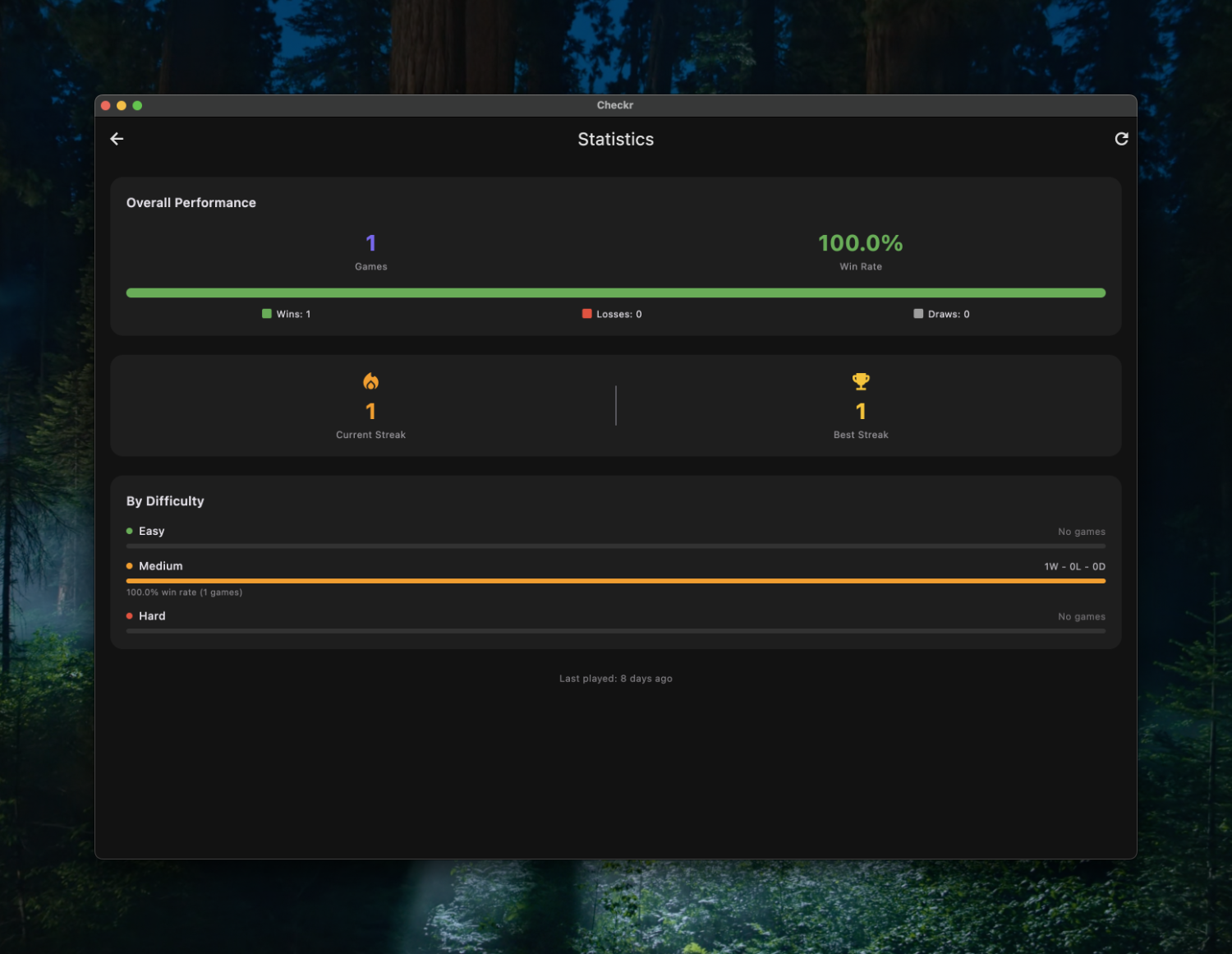Image resolution: width=1232 pixels, height=954 pixels.
Task: Click the Checkr window title
Action: [615, 105]
